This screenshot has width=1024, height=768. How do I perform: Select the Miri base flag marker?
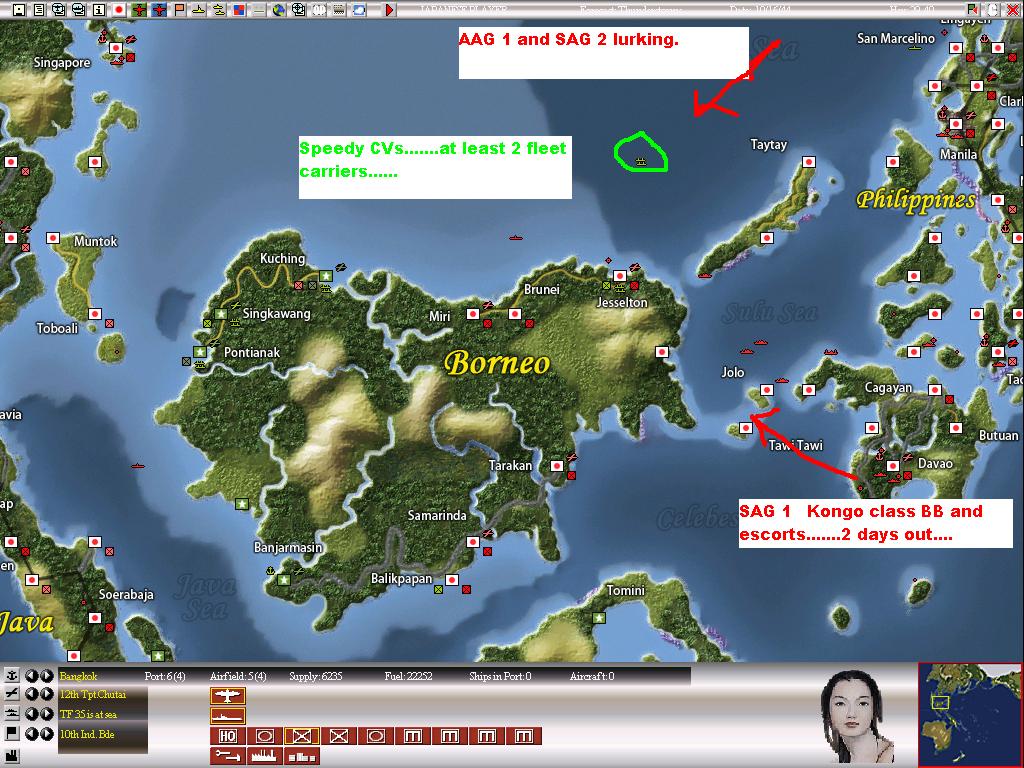(473, 314)
